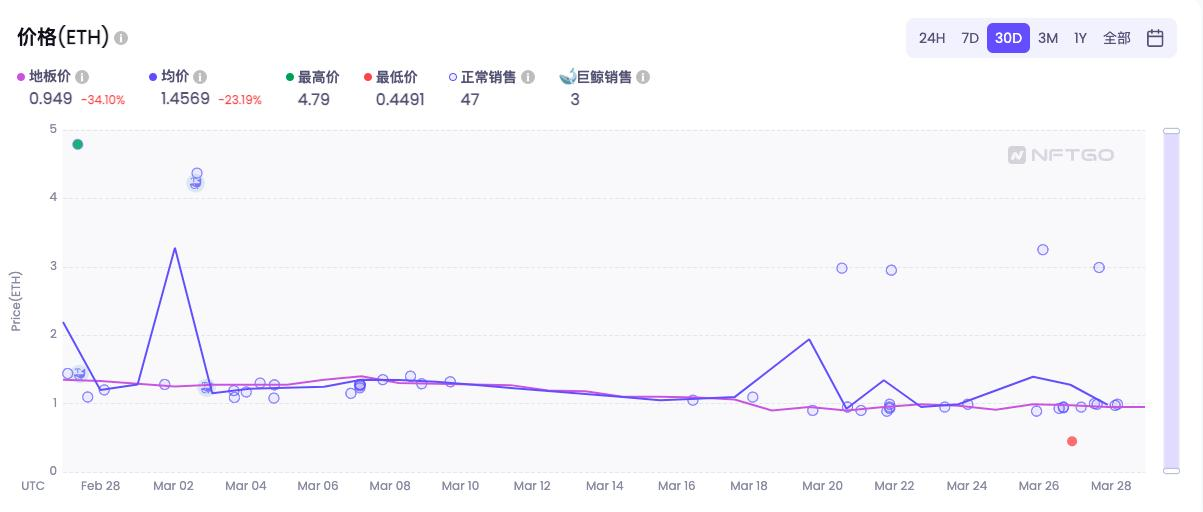Switch to the 1Y time range

1080,38
